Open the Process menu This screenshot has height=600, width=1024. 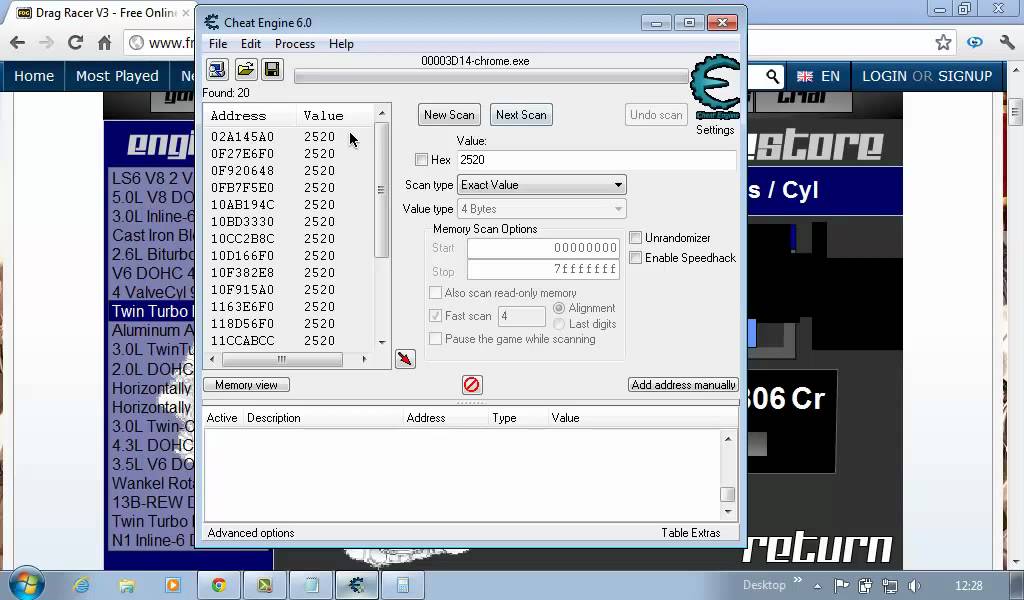click(295, 44)
